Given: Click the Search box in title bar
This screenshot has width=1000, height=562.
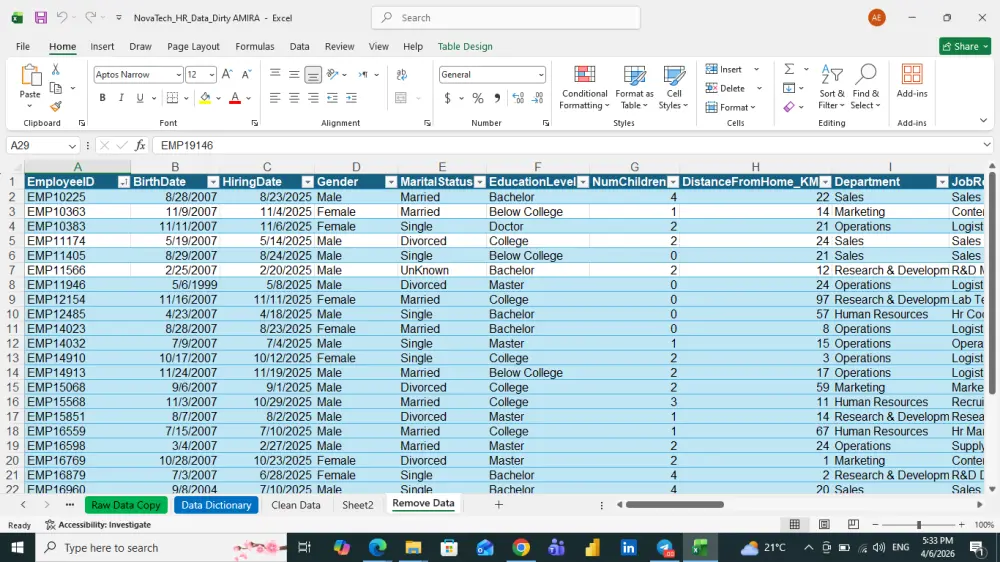Looking at the screenshot, I should pyautogui.click(x=506, y=18).
